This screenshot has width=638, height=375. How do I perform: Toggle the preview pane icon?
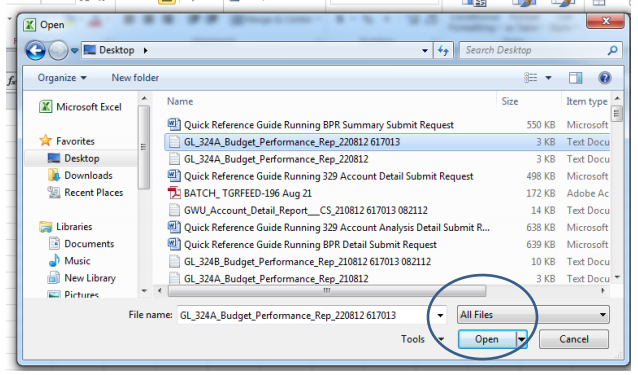(x=575, y=78)
